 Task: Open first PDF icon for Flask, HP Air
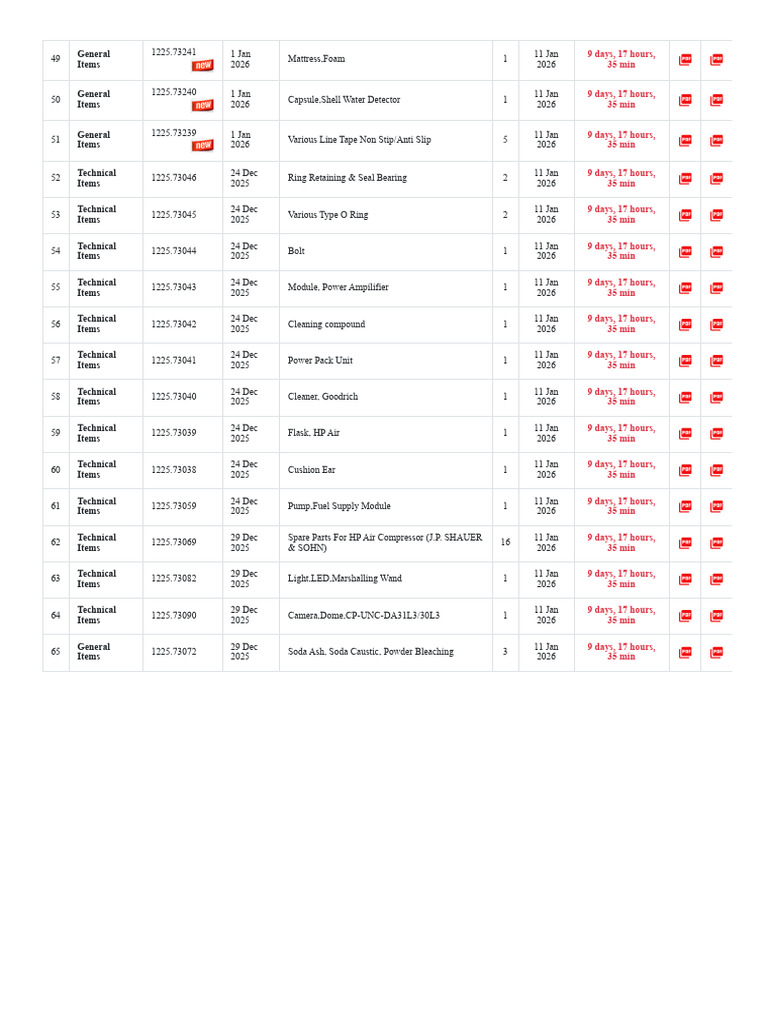click(x=685, y=434)
